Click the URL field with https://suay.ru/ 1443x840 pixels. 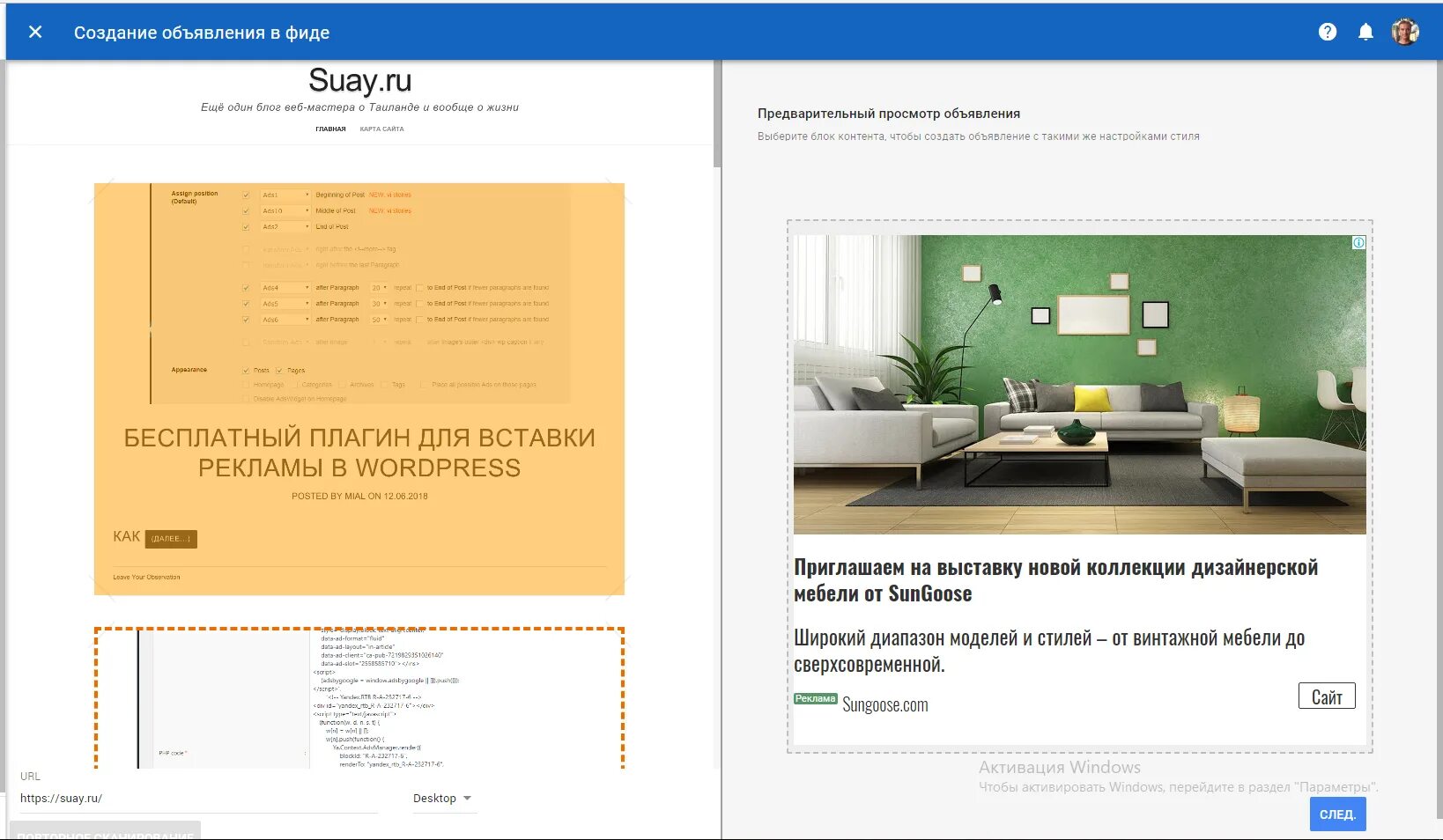198,799
